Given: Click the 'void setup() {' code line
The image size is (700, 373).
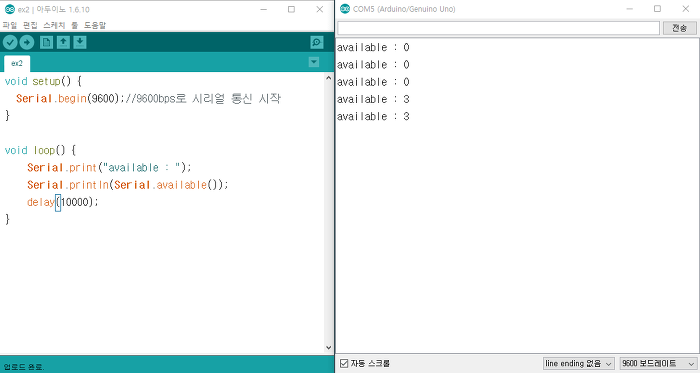Looking at the screenshot, I should [x=43, y=81].
